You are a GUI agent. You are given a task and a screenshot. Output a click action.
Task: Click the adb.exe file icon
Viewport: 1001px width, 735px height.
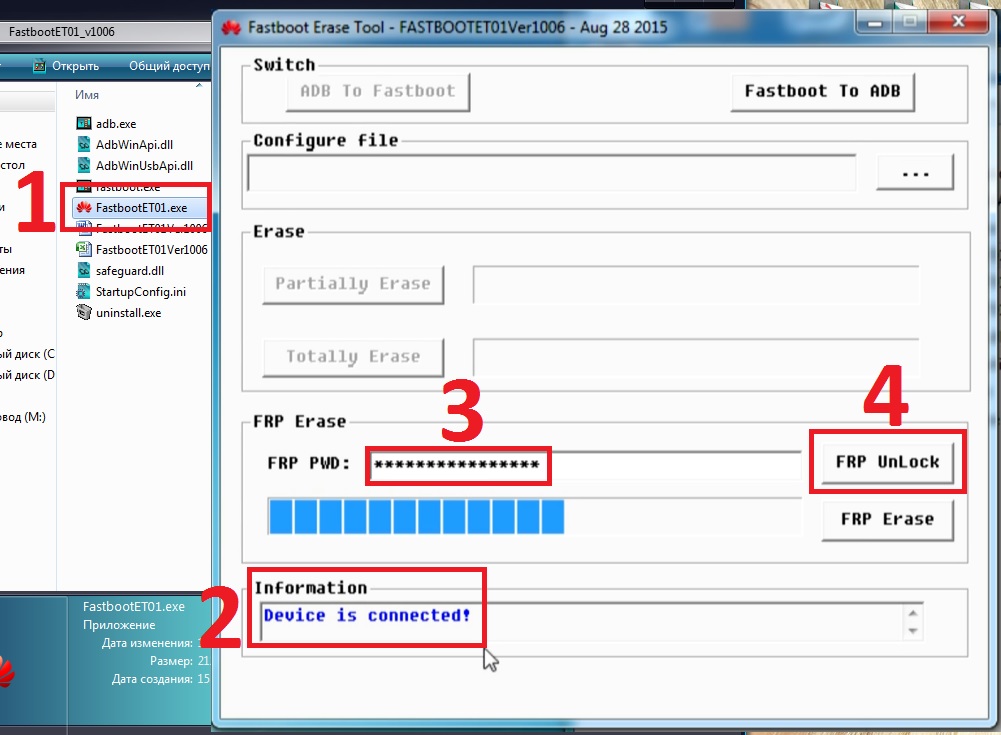click(x=84, y=123)
